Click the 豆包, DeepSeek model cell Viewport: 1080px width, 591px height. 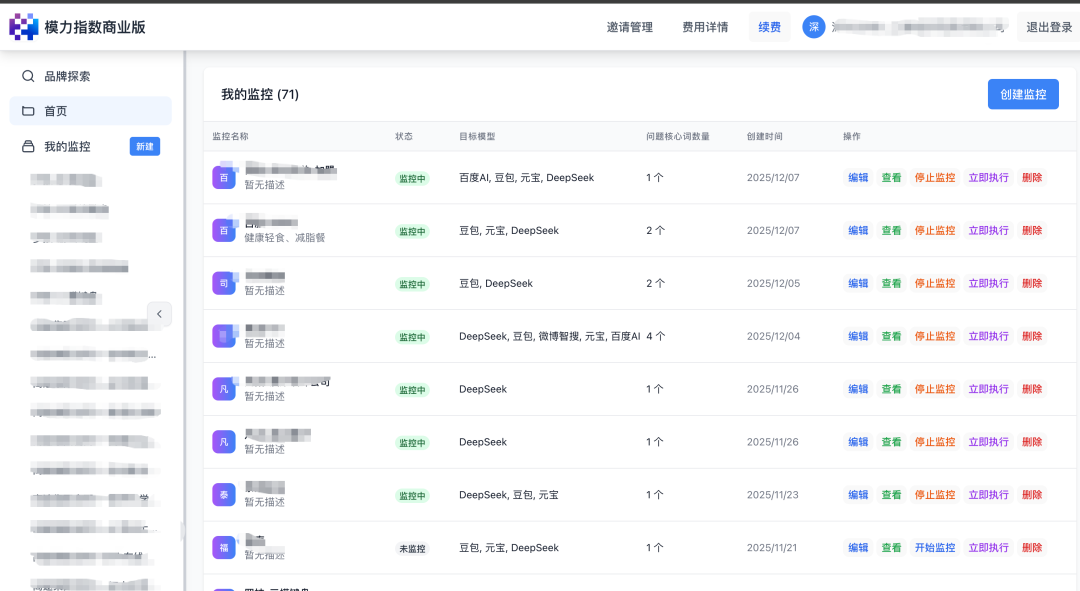496,283
